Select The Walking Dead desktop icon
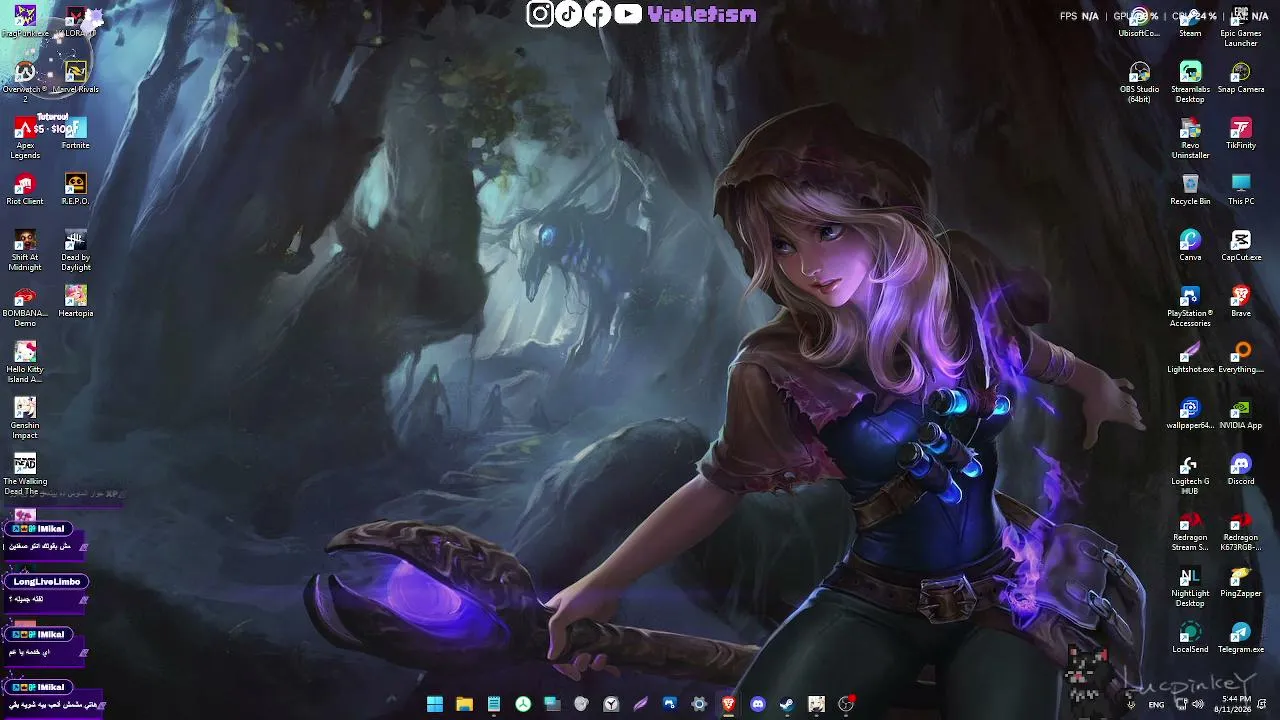The height and width of the screenshot is (720, 1280). (x=25, y=474)
